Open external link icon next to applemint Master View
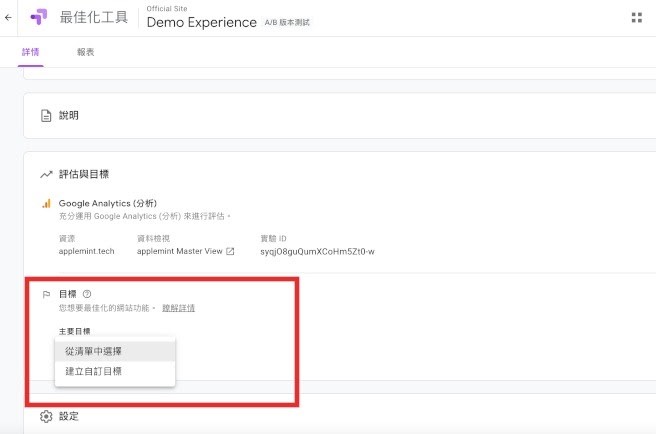 coord(230,251)
